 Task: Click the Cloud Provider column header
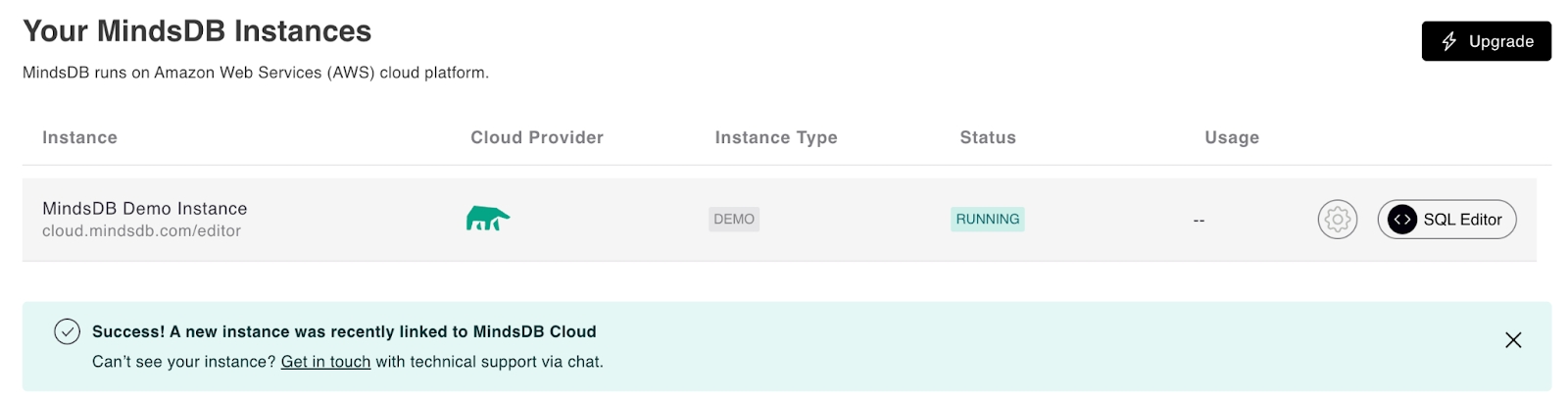[x=537, y=138]
